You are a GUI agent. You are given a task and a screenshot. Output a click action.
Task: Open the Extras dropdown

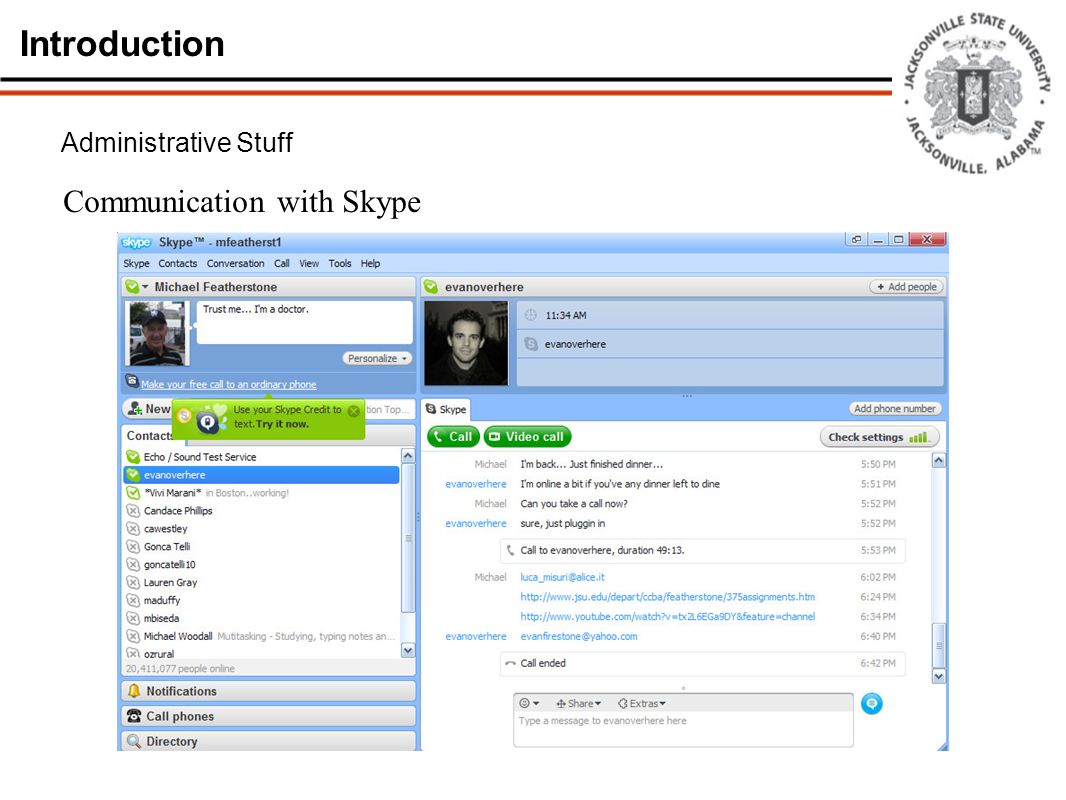642,703
